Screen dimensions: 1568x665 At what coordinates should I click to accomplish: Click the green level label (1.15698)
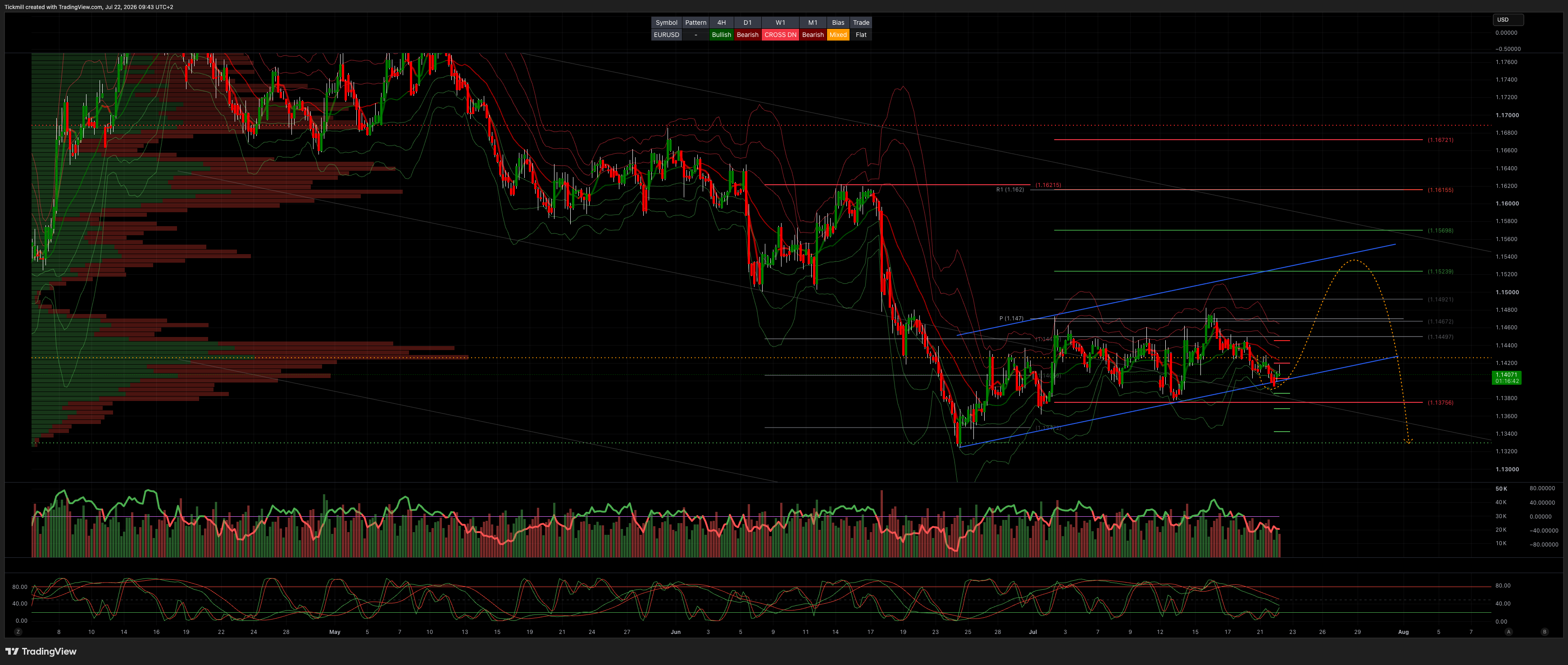pos(1440,231)
